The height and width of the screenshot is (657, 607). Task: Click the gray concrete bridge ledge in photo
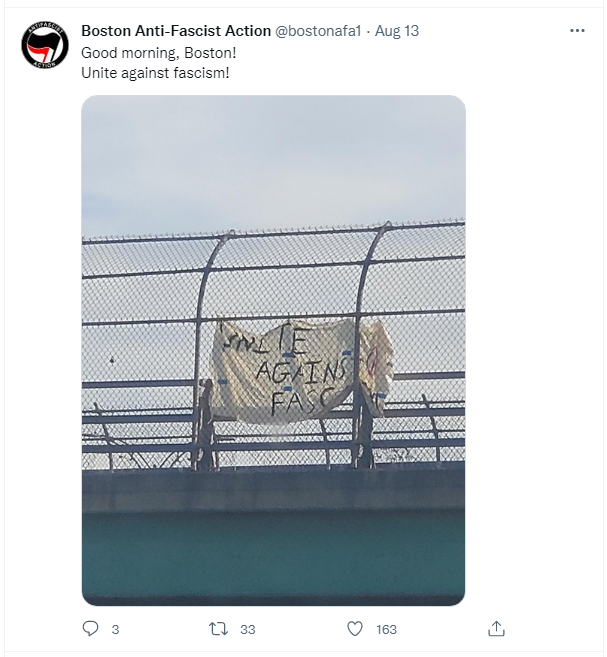pyautogui.click(x=273, y=489)
